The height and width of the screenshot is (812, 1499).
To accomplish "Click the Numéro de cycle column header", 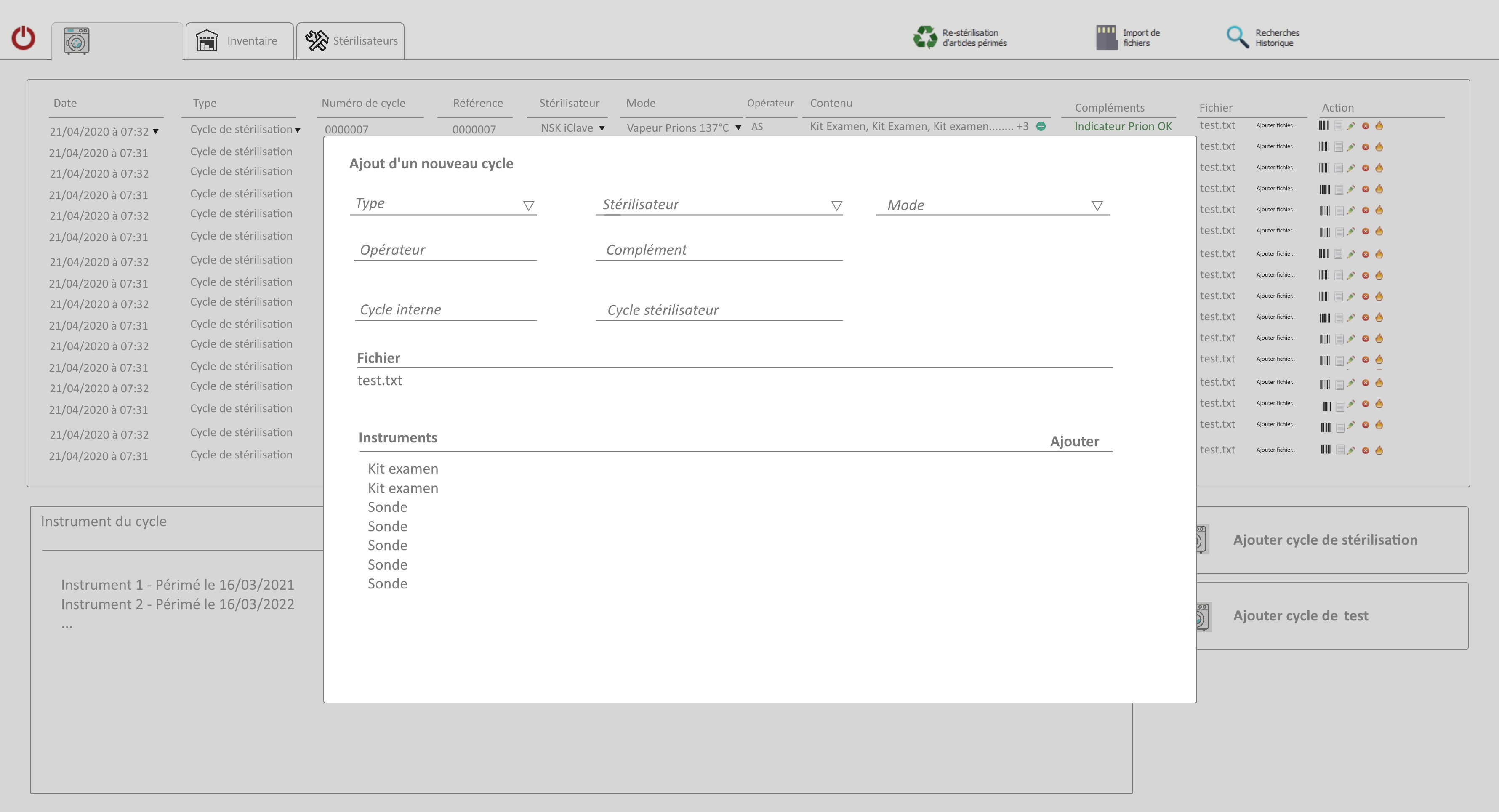I will [x=363, y=103].
